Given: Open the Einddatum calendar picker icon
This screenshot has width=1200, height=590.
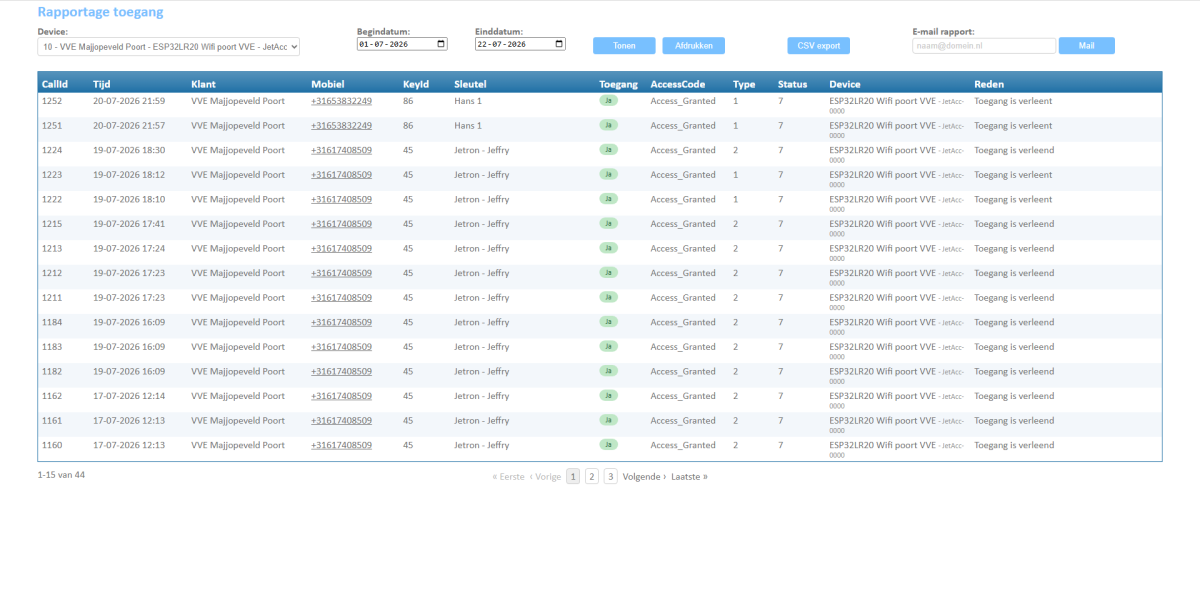Looking at the screenshot, I should pos(559,44).
